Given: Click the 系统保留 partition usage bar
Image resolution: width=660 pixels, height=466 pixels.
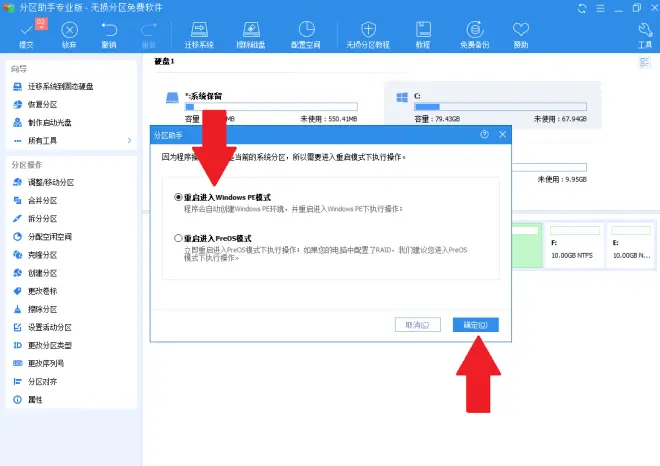Looking at the screenshot, I should (x=271, y=107).
